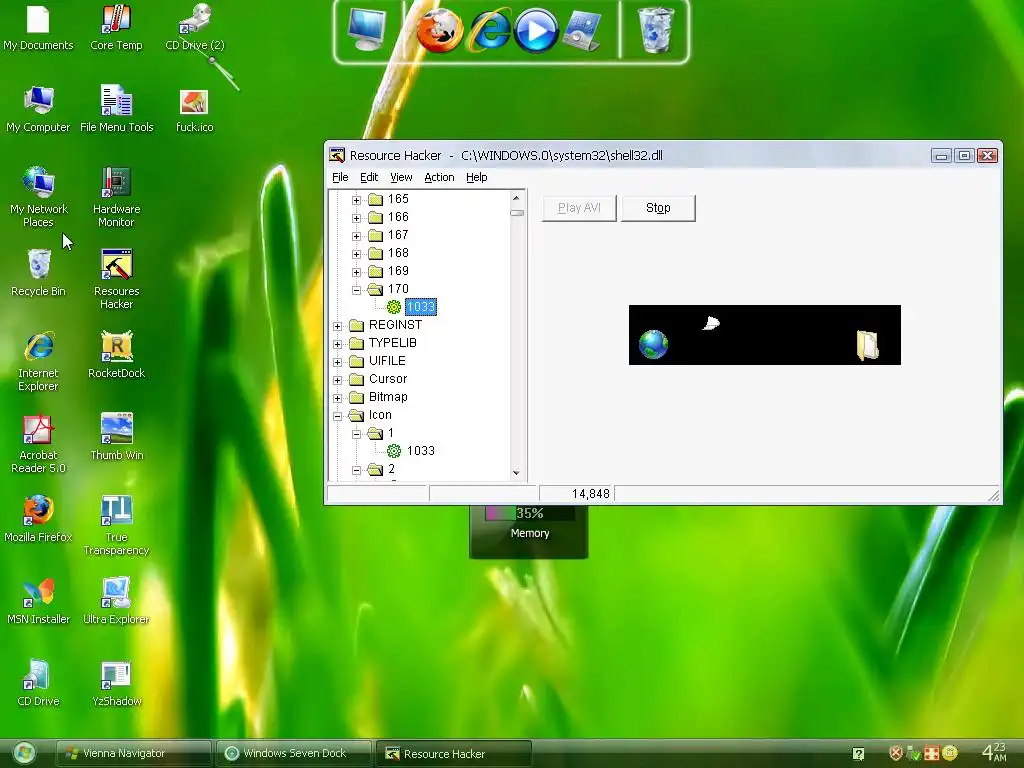1024x768 pixels.
Task: Select the fuck.ico desktop file
Action: point(195,110)
